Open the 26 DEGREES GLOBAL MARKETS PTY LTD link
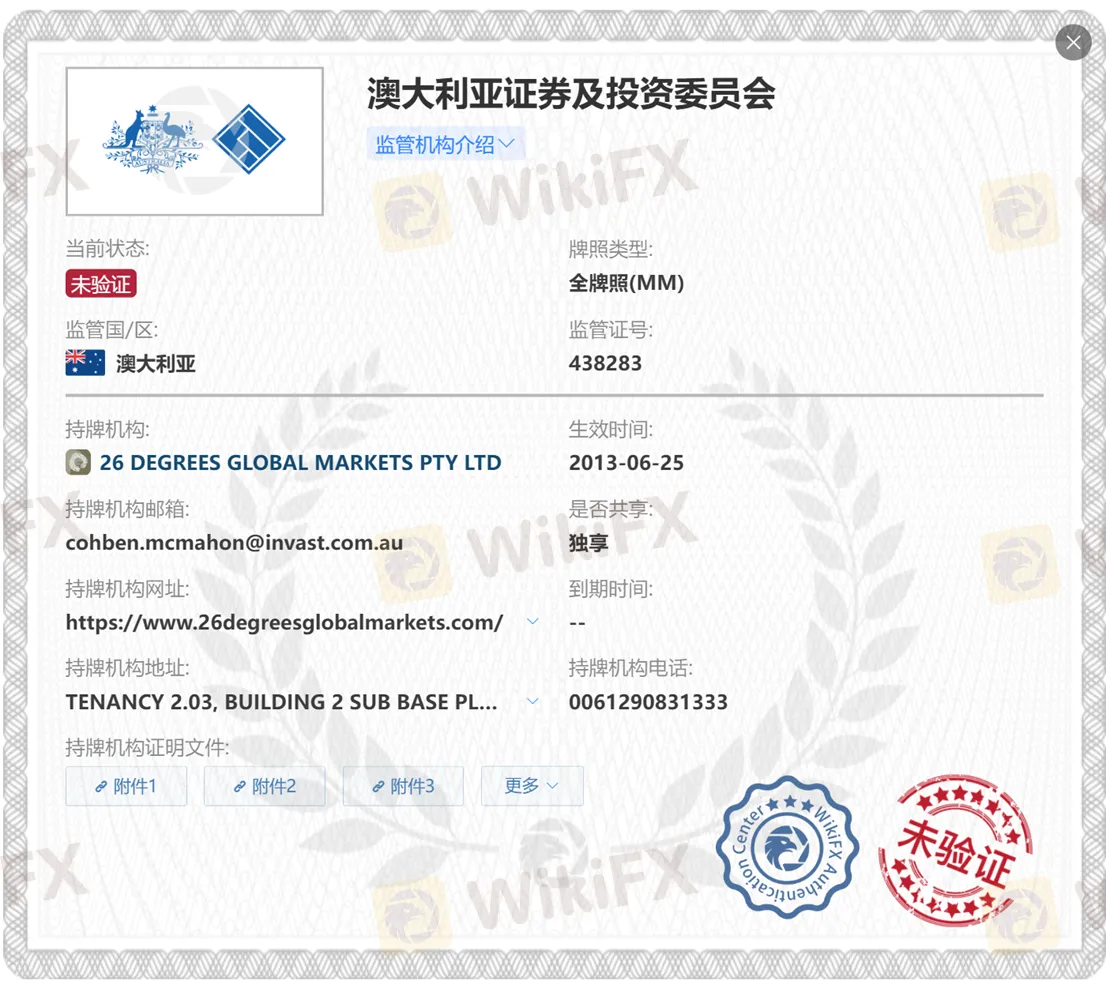The width and height of the screenshot is (1106, 985). 300,463
